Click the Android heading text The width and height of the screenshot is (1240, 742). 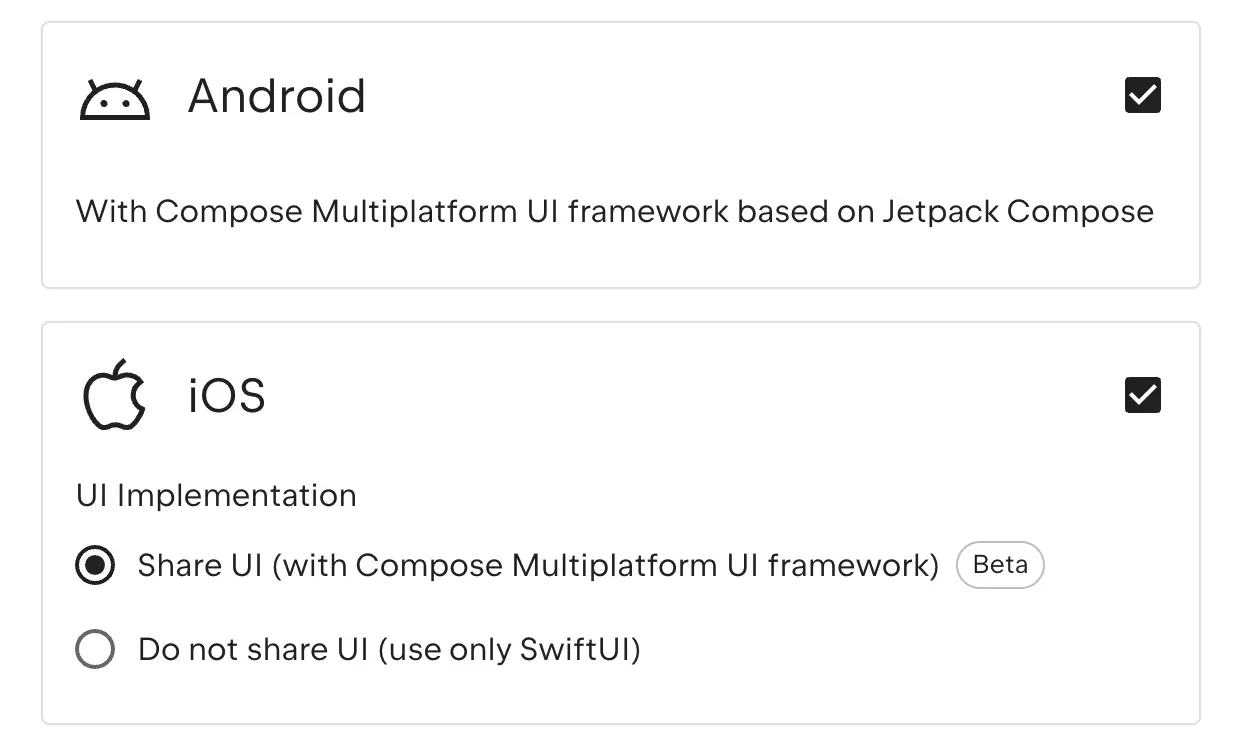coord(276,96)
